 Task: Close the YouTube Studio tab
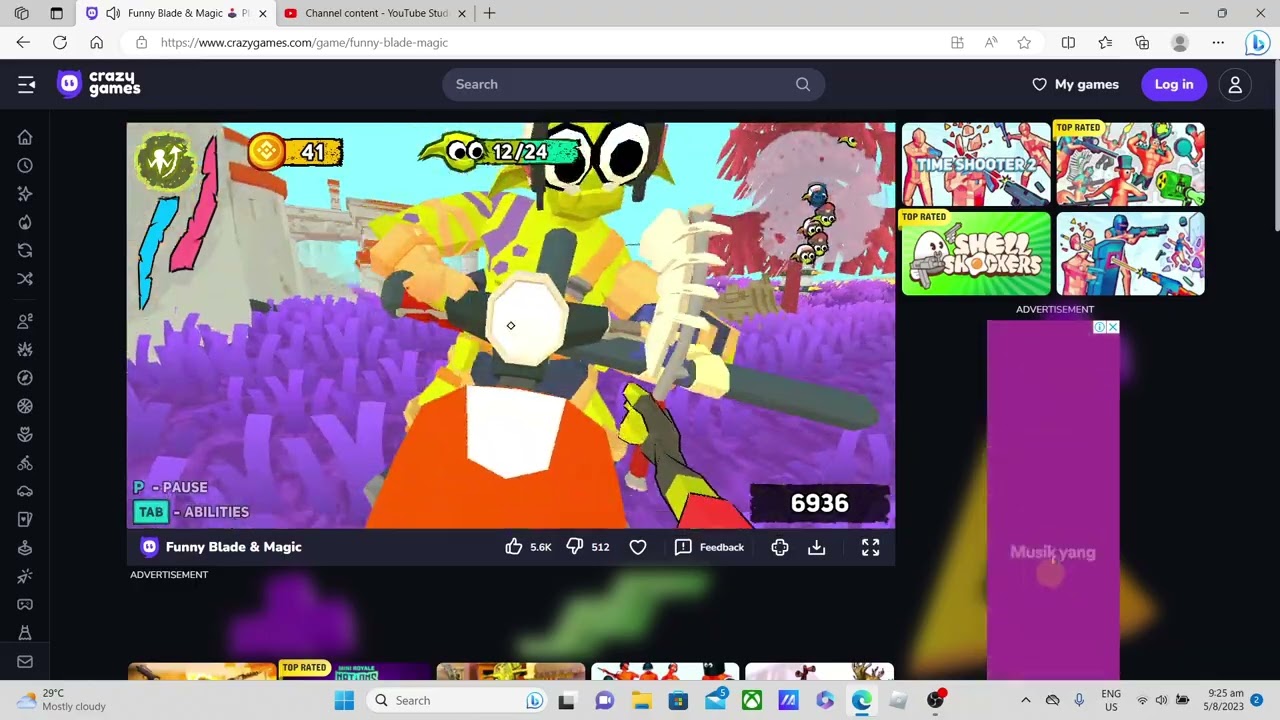coord(463,14)
